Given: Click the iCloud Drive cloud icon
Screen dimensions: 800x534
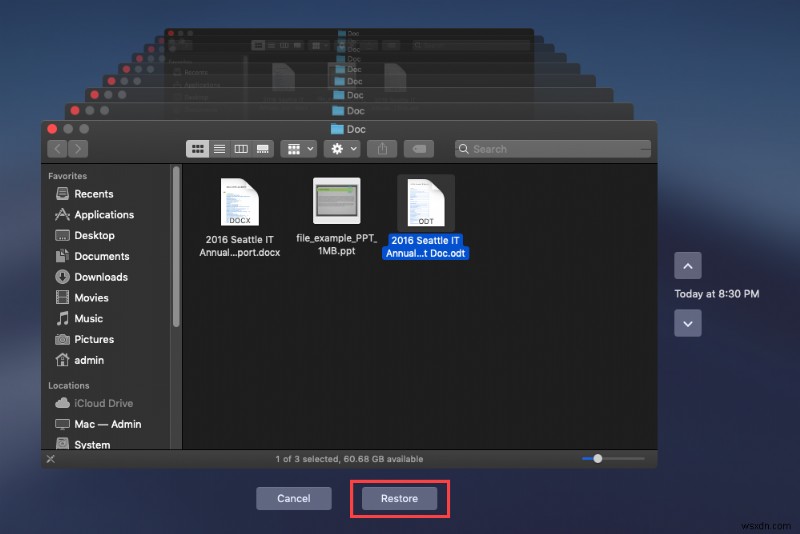Looking at the screenshot, I should pyautogui.click(x=62, y=403).
